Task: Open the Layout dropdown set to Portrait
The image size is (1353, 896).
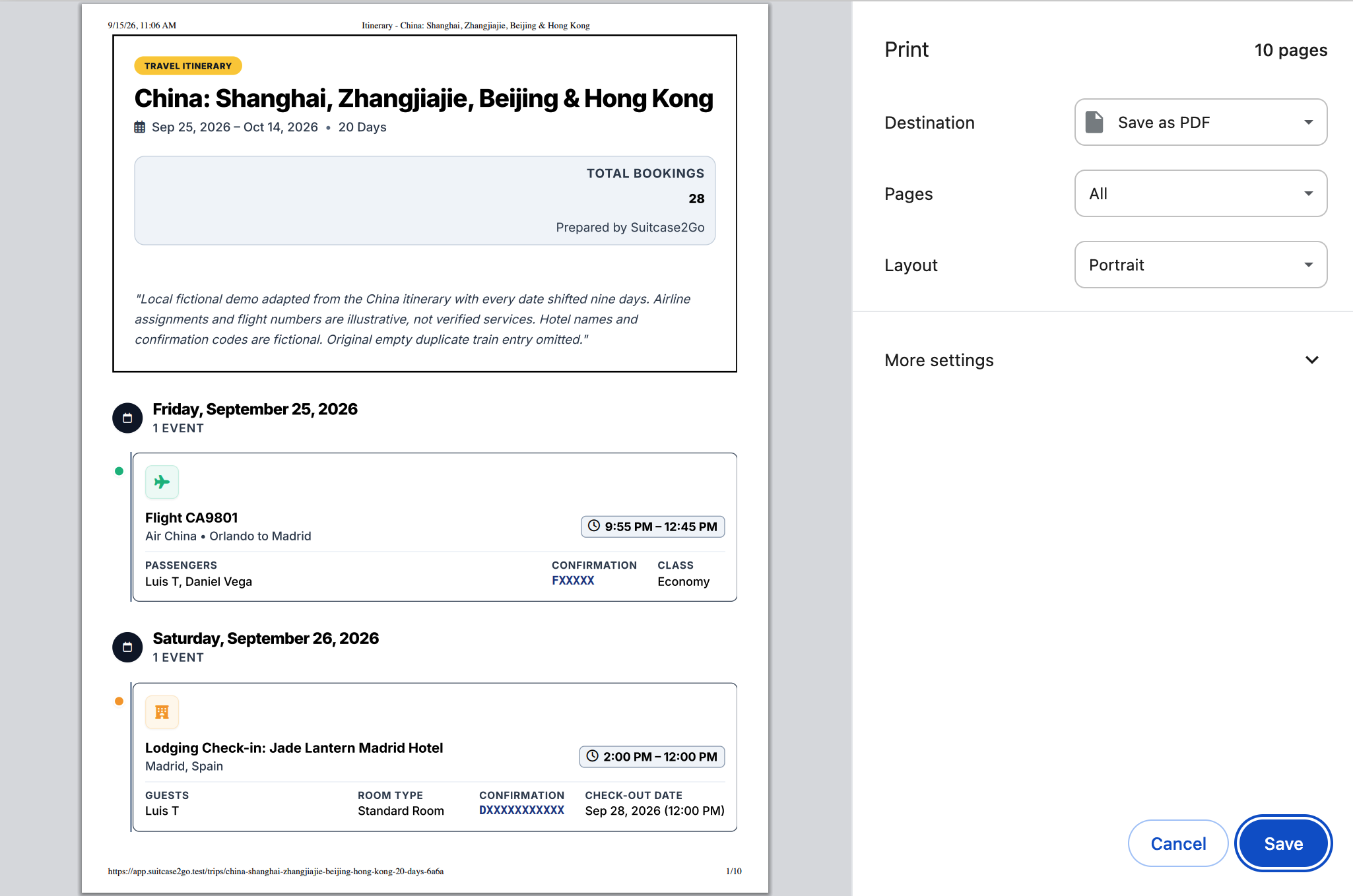Action: point(1201,265)
